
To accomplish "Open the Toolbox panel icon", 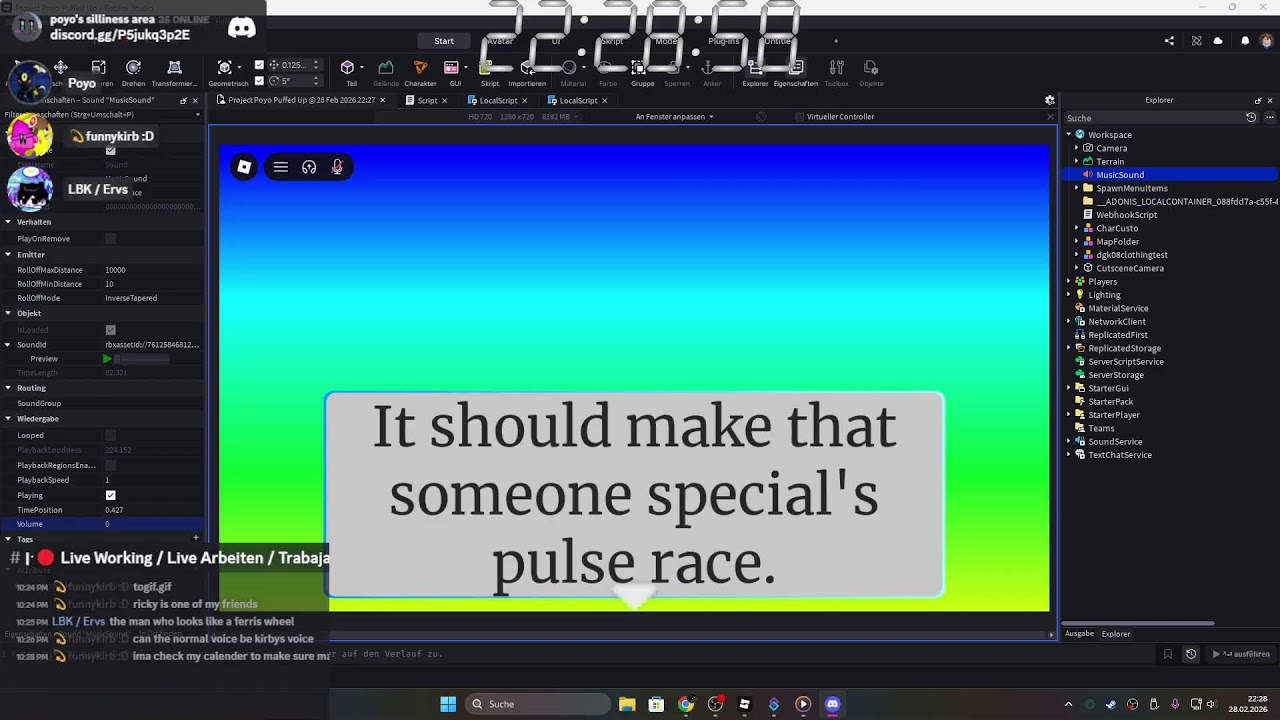I will tap(836, 67).
